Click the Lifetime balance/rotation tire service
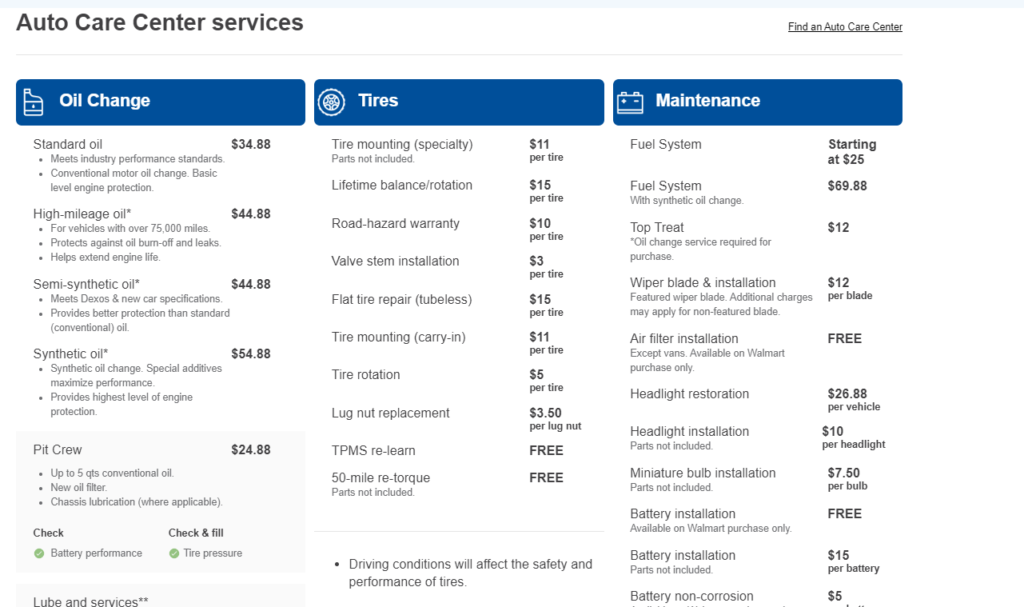 402,186
